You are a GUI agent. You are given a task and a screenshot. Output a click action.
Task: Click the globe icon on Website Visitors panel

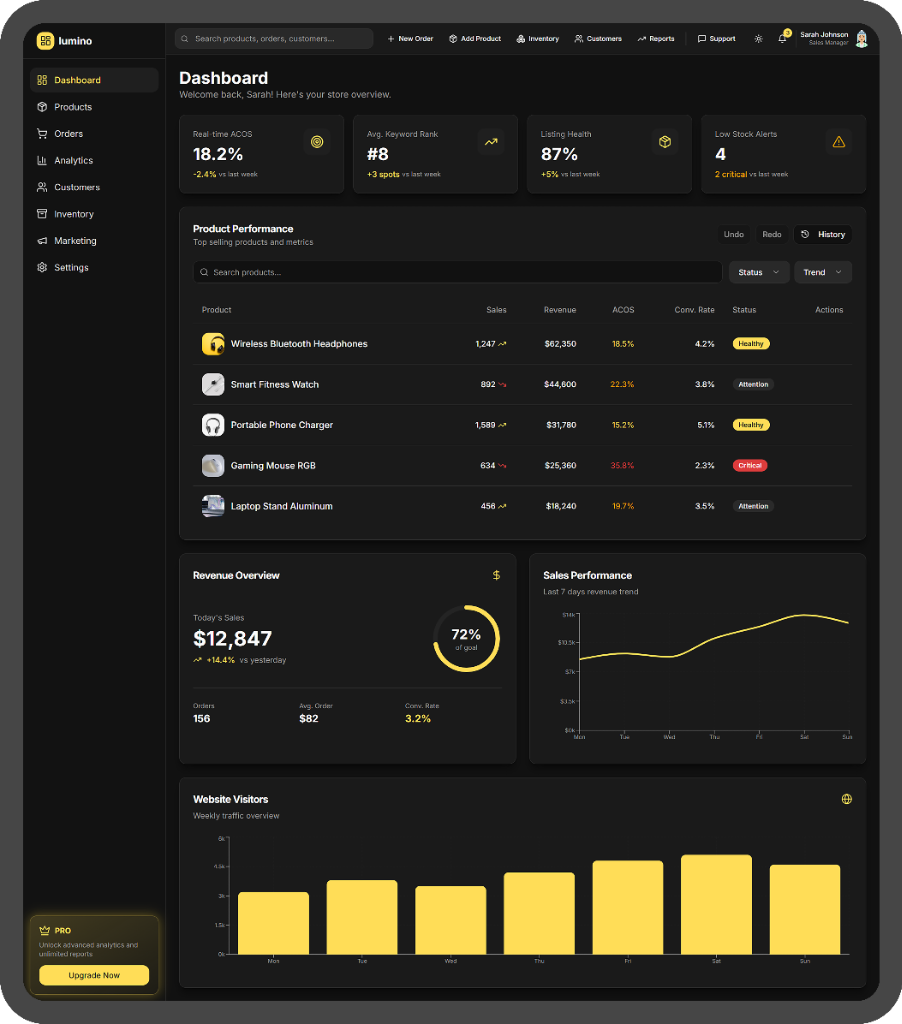pyautogui.click(x=847, y=798)
